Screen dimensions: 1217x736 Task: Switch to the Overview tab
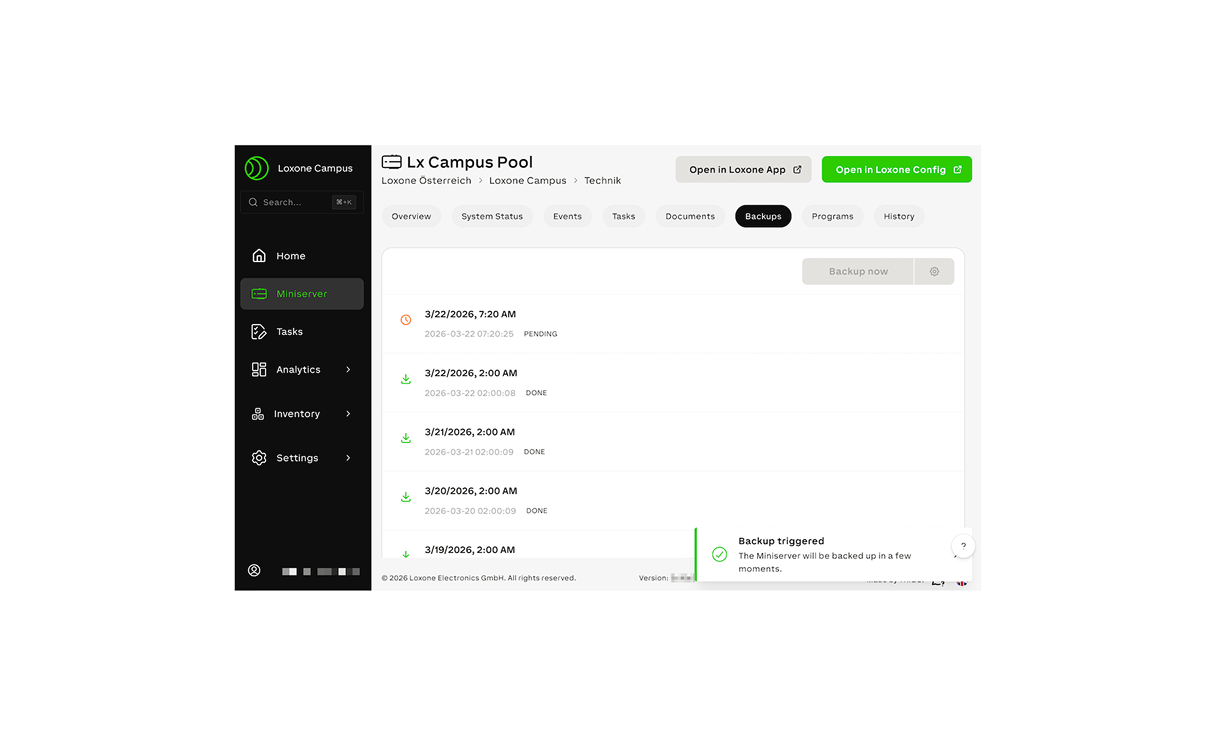tap(411, 216)
